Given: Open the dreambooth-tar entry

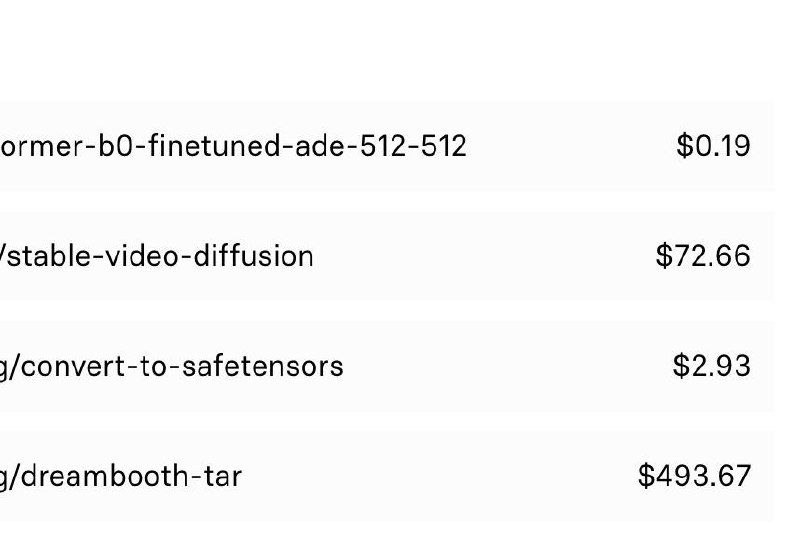Looking at the screenshot, I should 121,475.
